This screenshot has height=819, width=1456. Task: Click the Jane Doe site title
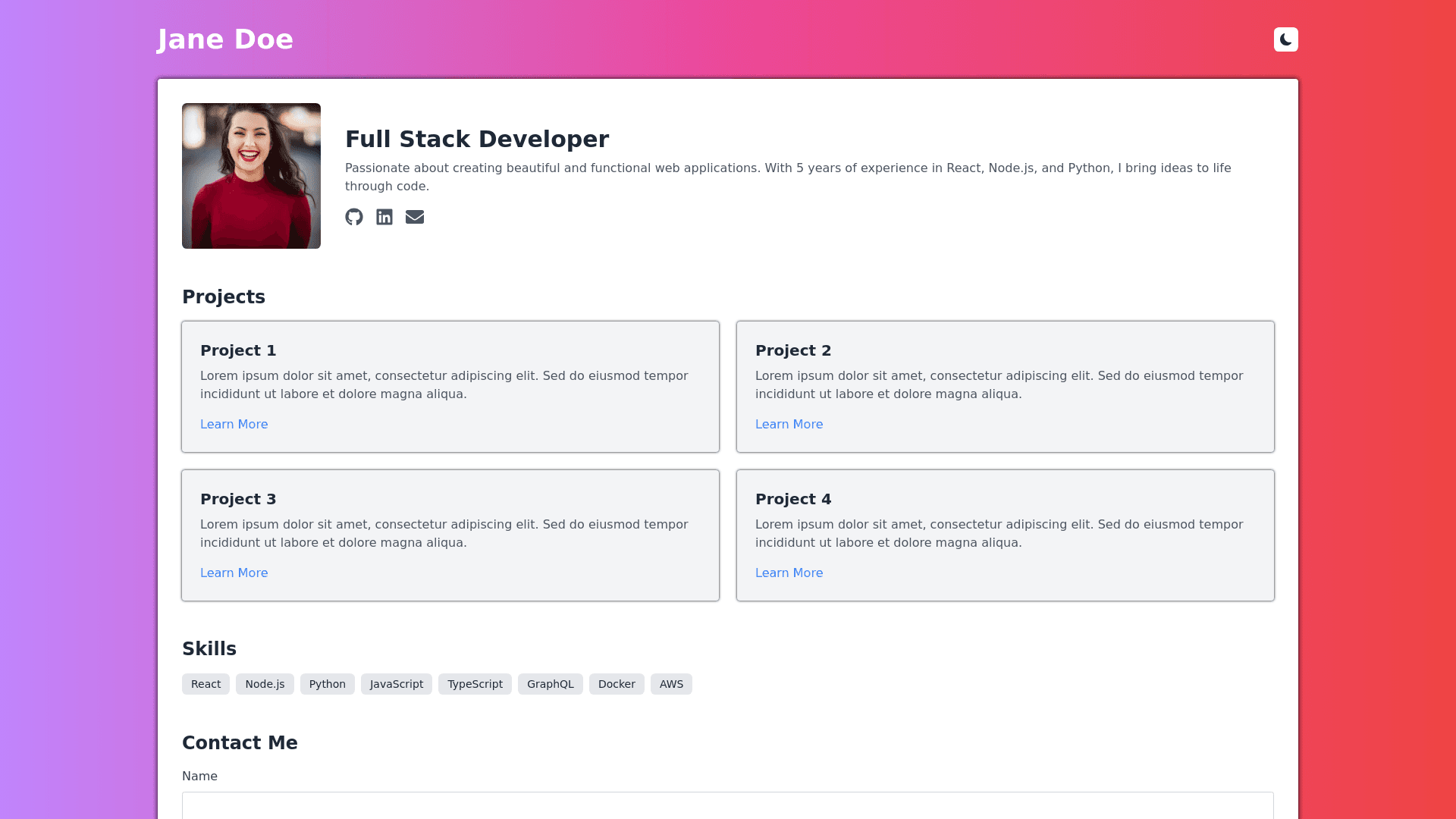[225, 39]
